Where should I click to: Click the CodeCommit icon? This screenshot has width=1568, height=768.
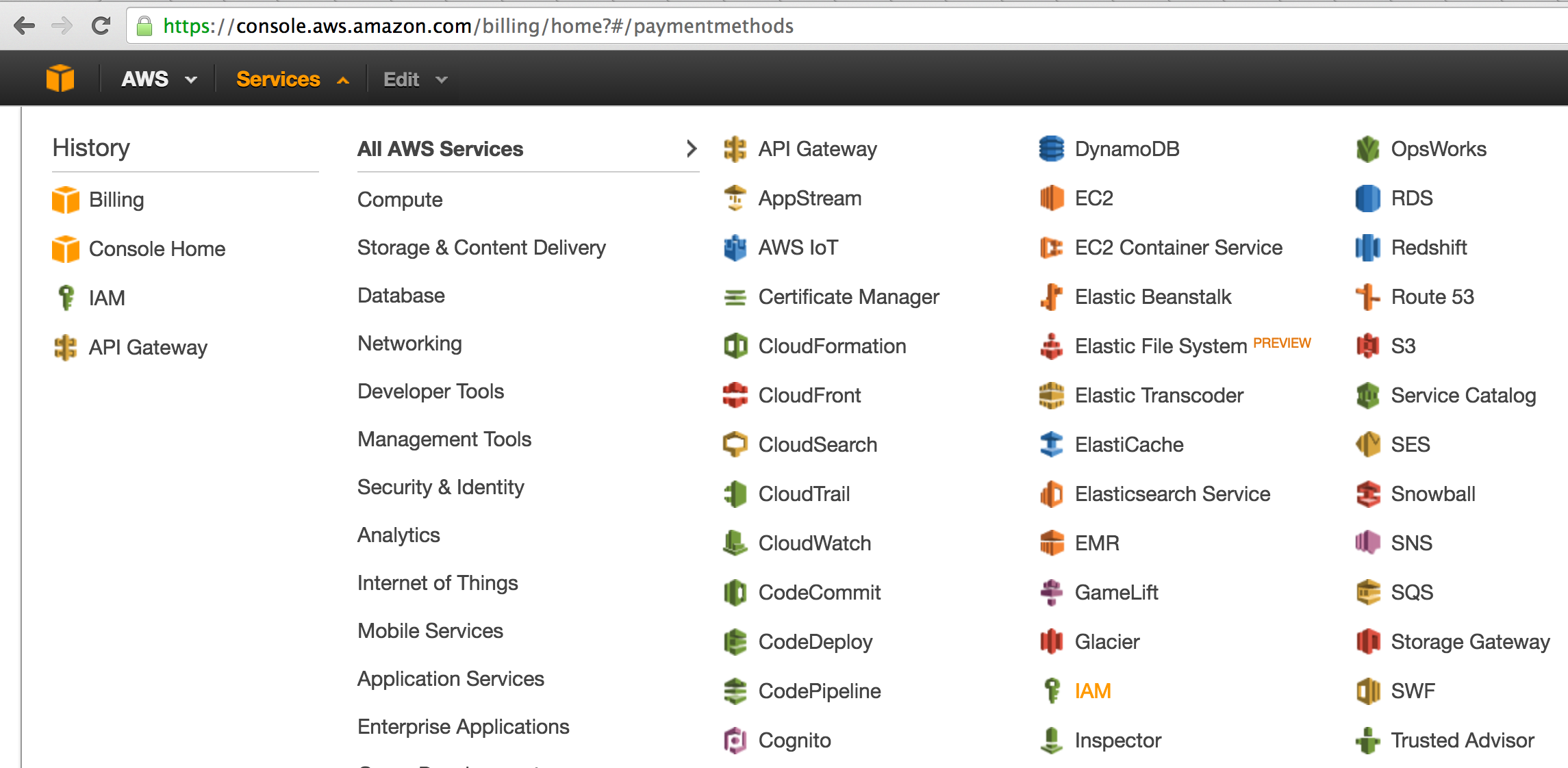(x=735, y=592)
